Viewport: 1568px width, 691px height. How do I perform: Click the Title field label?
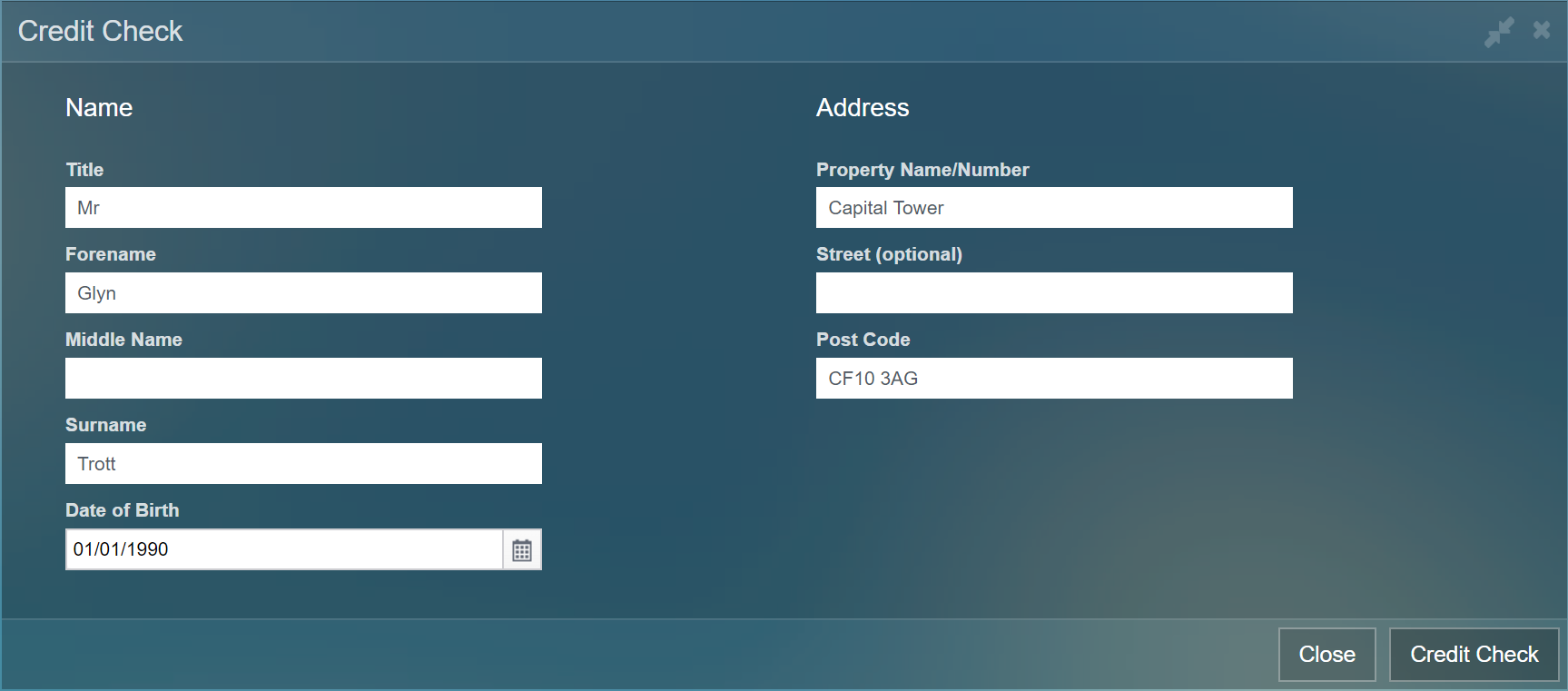coord(84,170)
